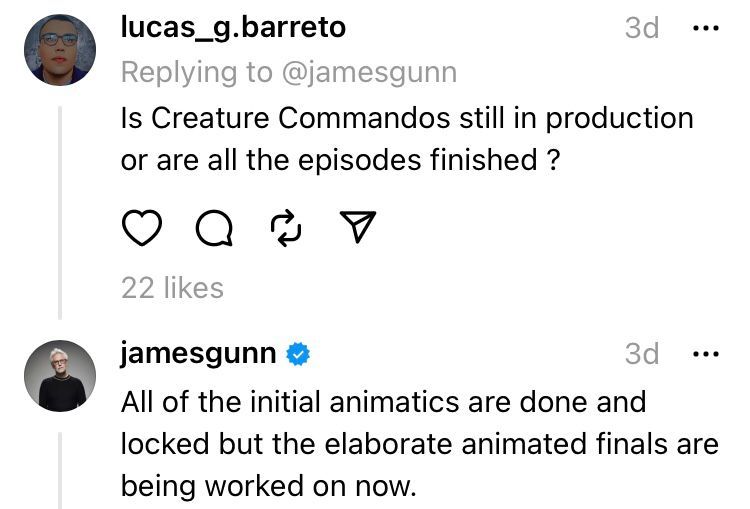Viewport: 750px width, 509px height.
Task: Click jamesgunn's blue verified badge
Action: (x=298, y=353)
